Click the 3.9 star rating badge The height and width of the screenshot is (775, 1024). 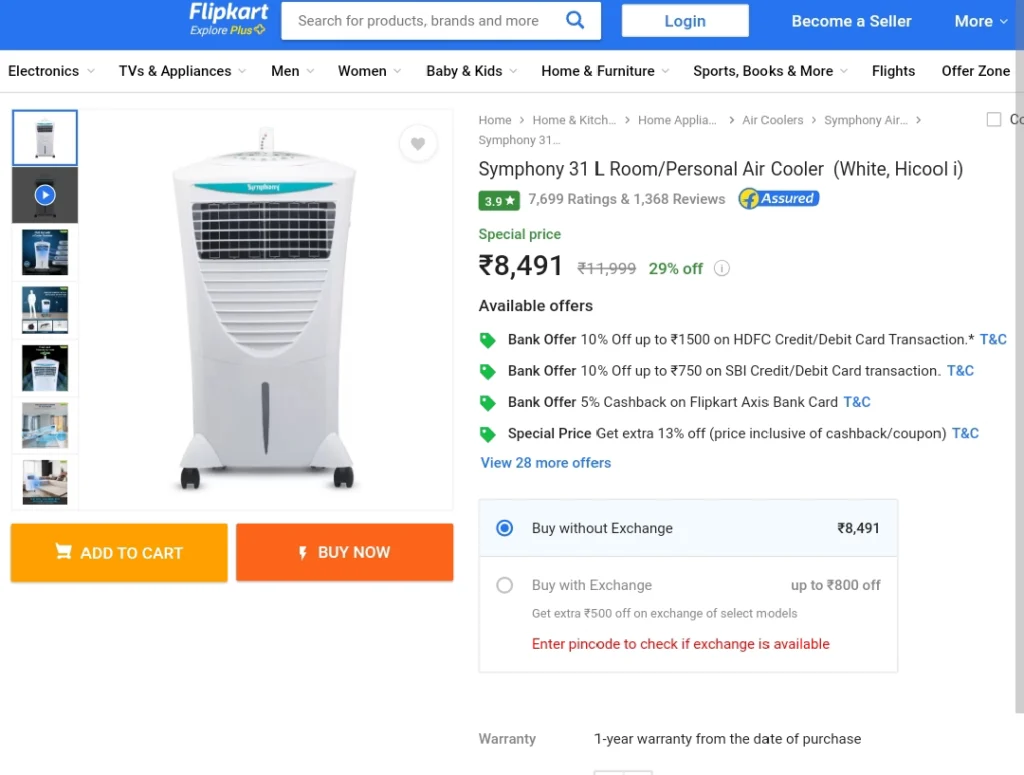coord(499,200)
